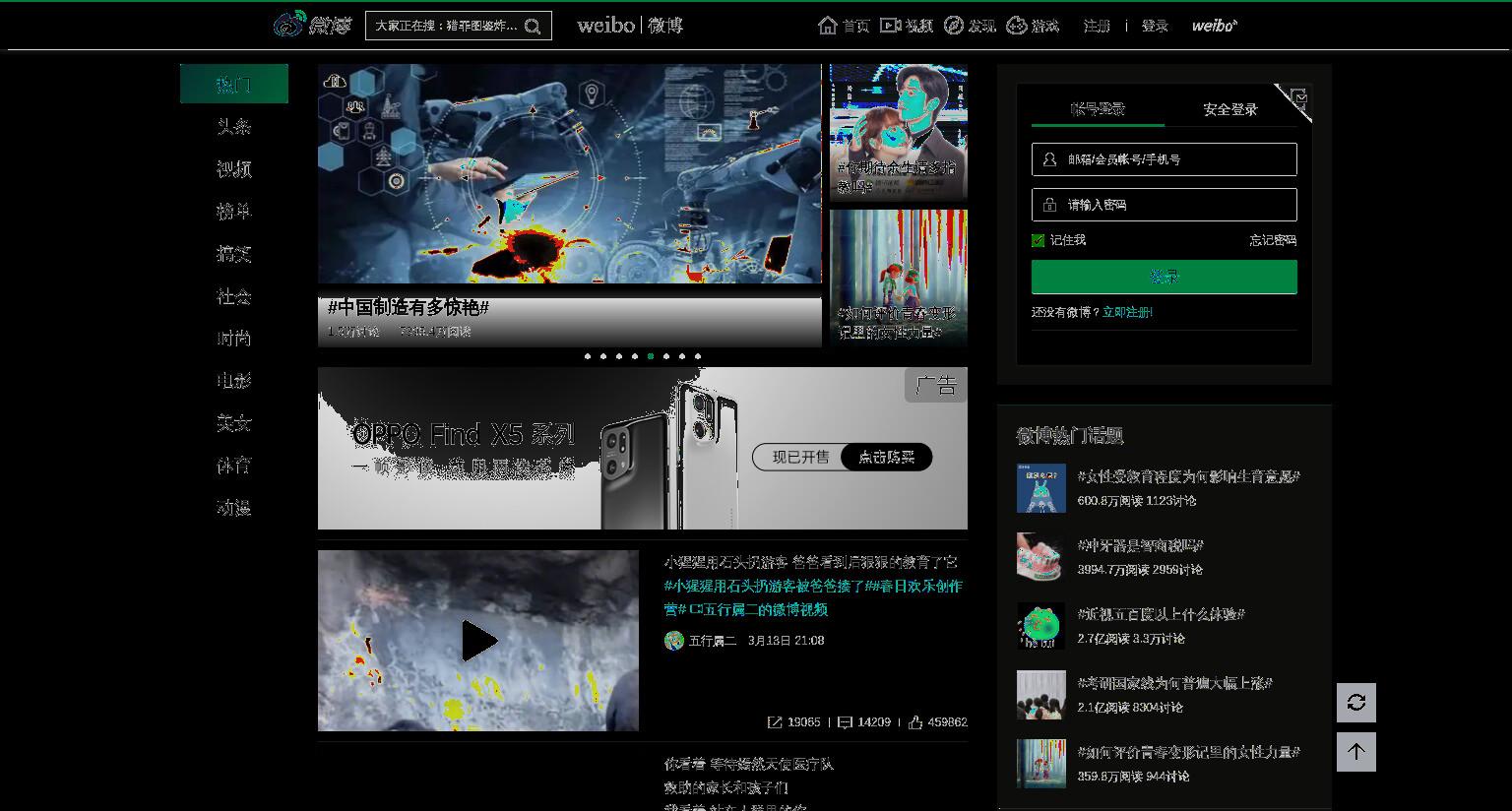Open the #中国制造有多惊艳# carousel headline
1512x811 pixels.
[x=409, y=308]
